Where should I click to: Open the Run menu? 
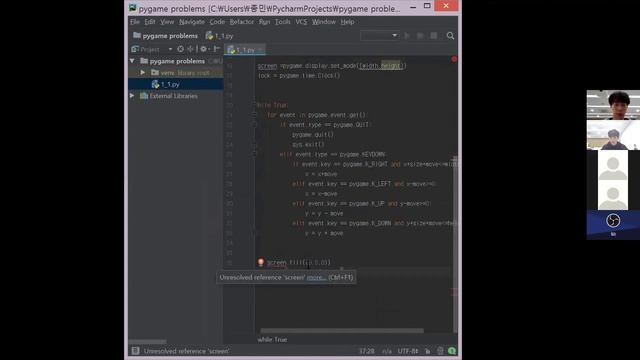point(264,22)
